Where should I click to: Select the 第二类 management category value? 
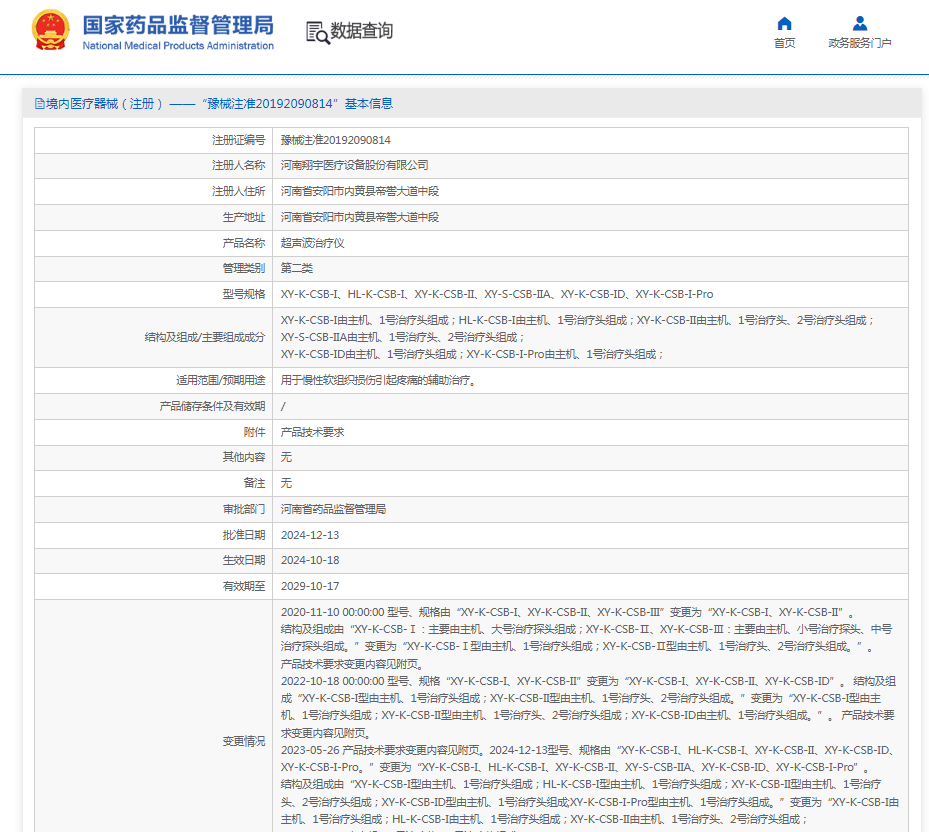[296, 268]
